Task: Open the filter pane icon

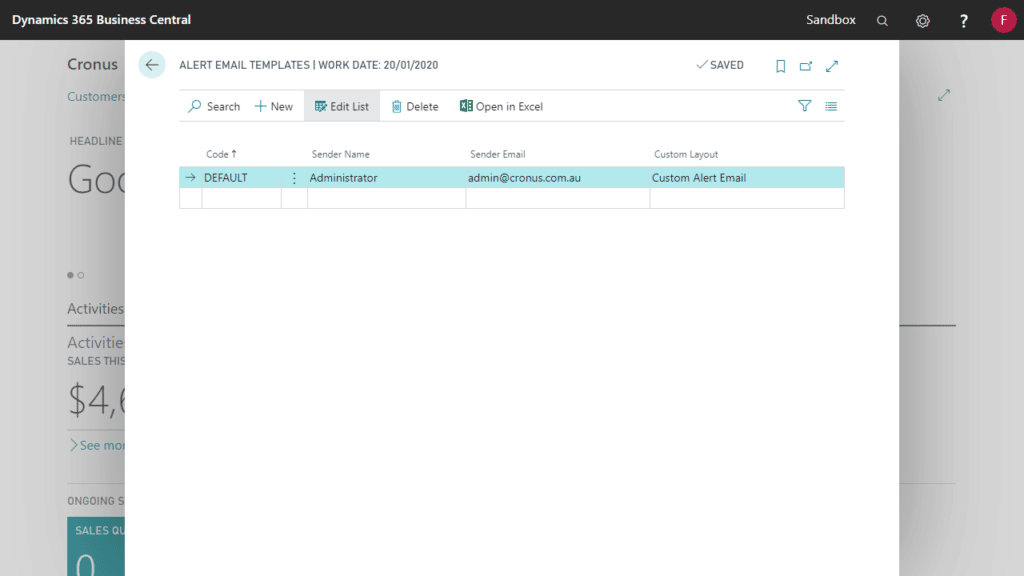Action: click(804, 106)
